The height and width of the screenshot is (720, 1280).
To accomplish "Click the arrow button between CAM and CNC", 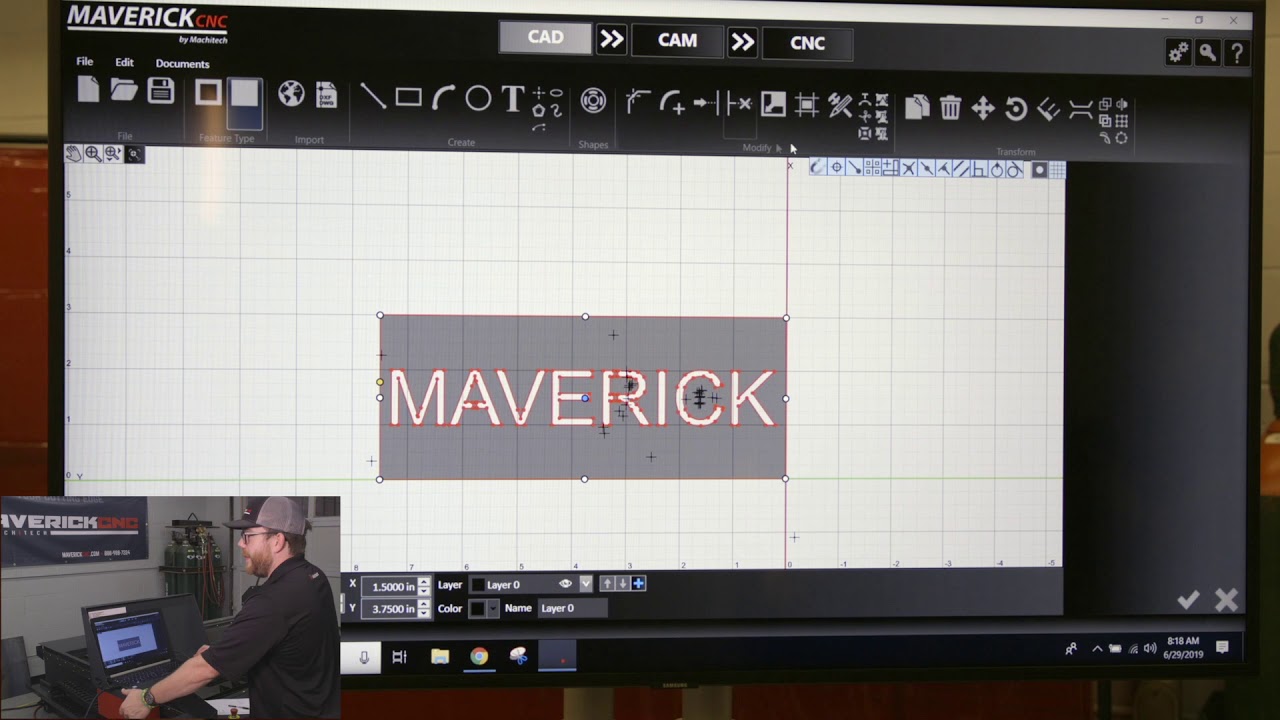I will click(742, 41).
